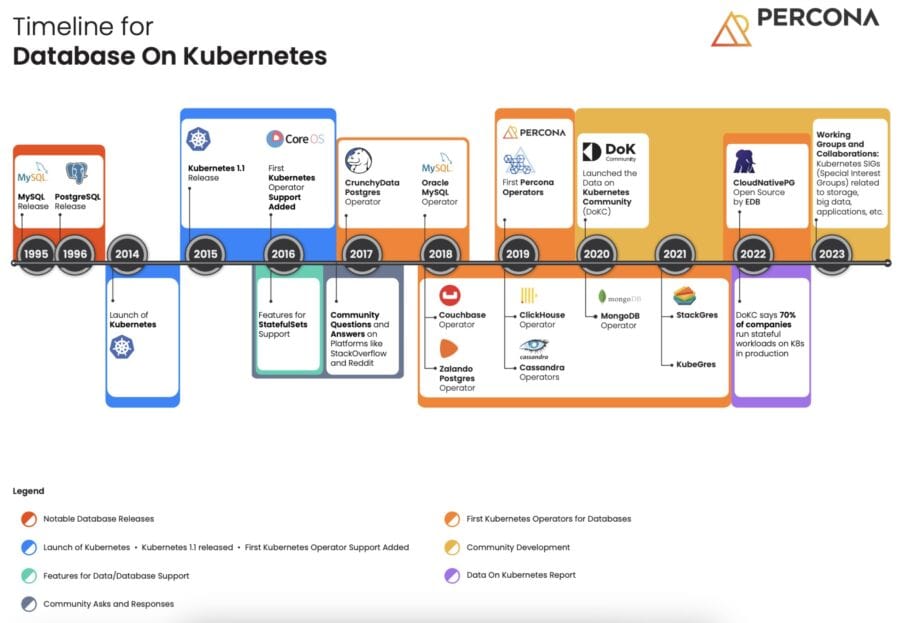Viewport: 900px width, 623px height.
Task: Toggle the Notable Database Releases legend dot
Action: point(30,519)
